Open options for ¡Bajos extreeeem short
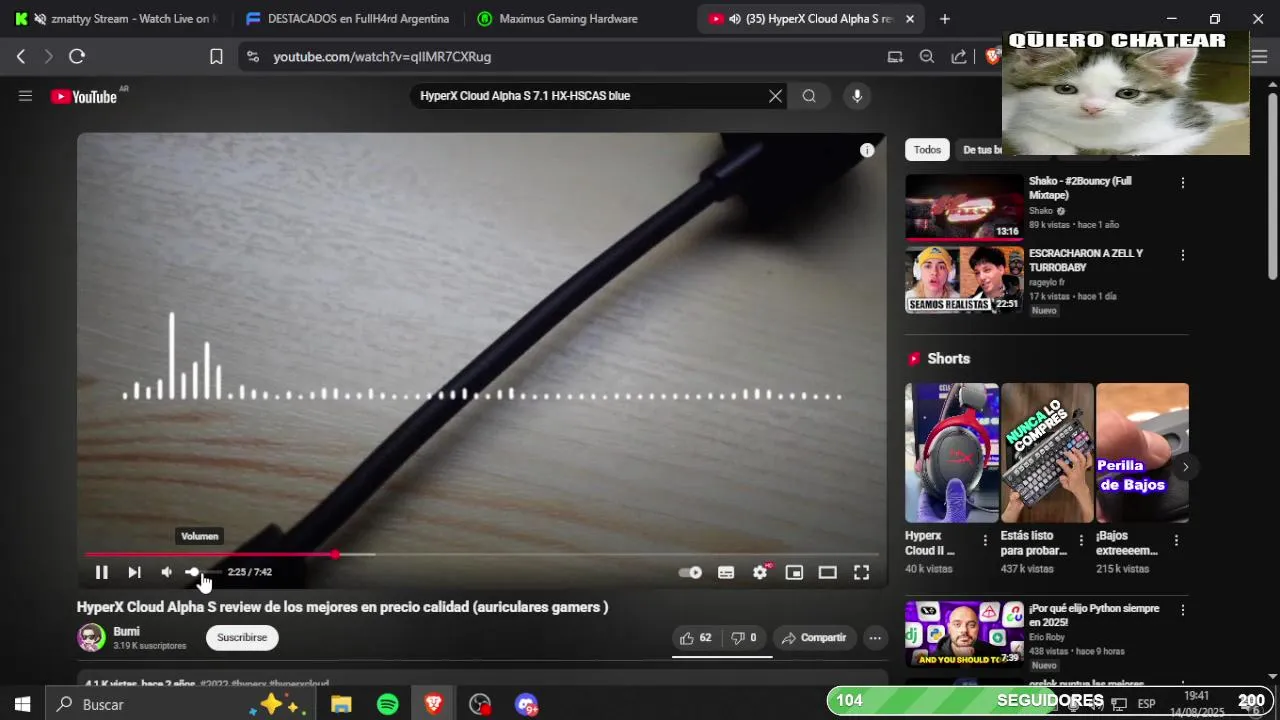1280x720 pixels. [x=1176, y=541]
